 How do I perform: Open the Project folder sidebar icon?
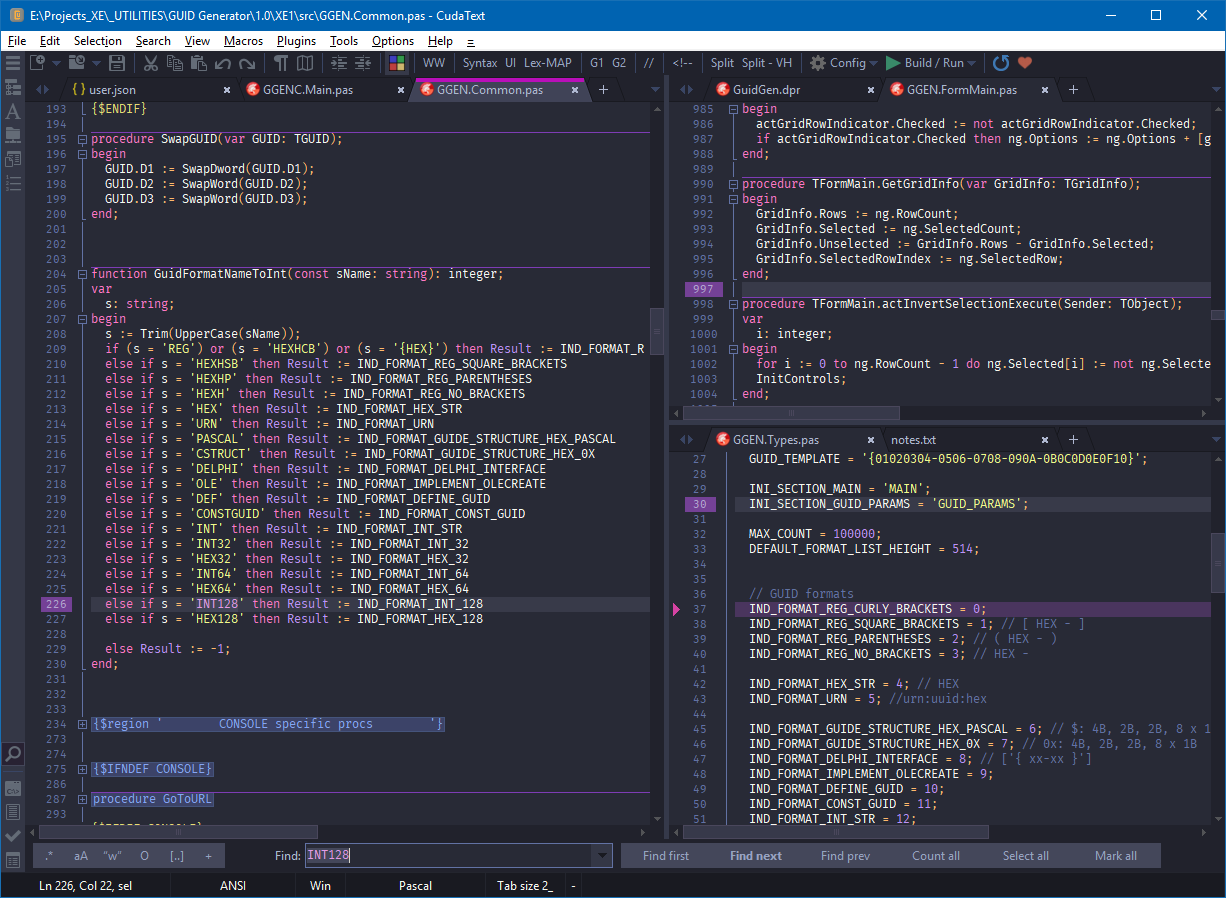[x=13, y=134]
